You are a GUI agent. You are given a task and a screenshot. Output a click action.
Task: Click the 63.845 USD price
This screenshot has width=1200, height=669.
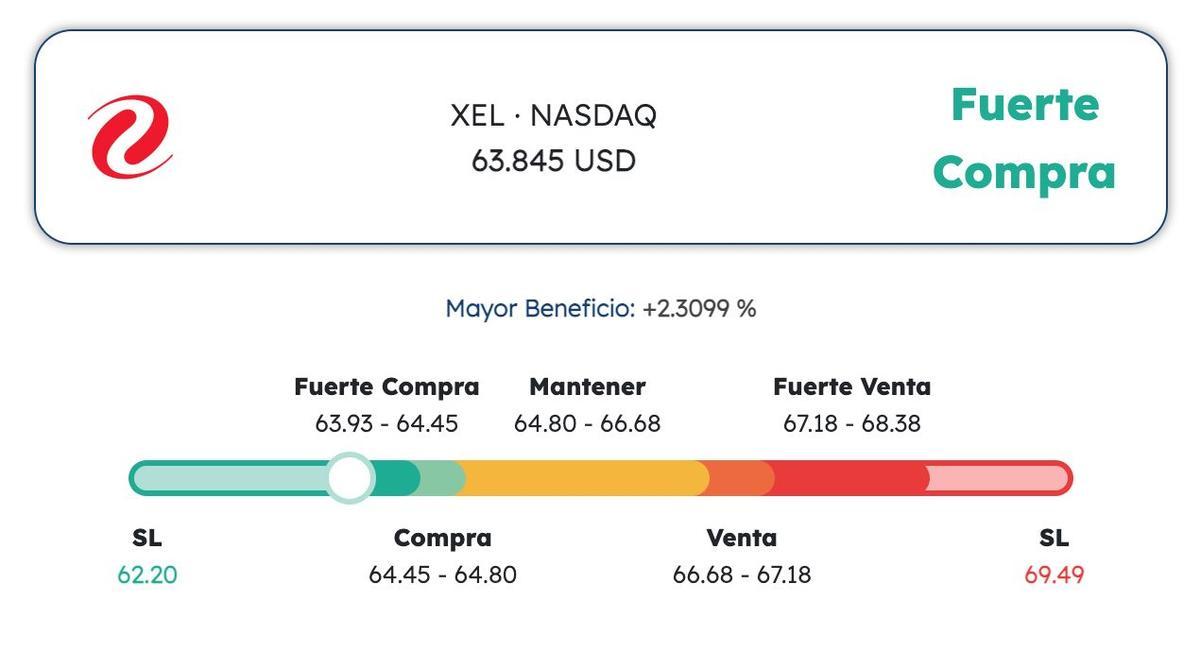(x=553, y=161)
